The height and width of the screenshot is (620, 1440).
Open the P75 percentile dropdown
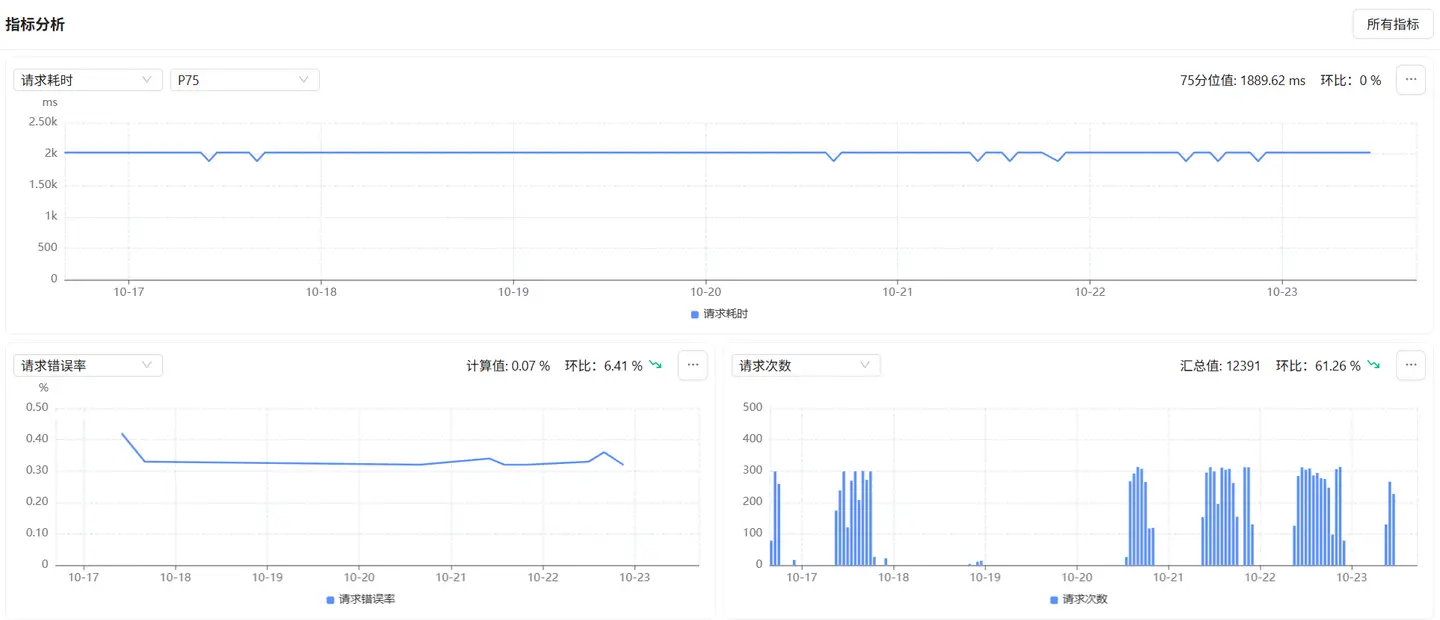pyautogui.click(x=244, y=80)
